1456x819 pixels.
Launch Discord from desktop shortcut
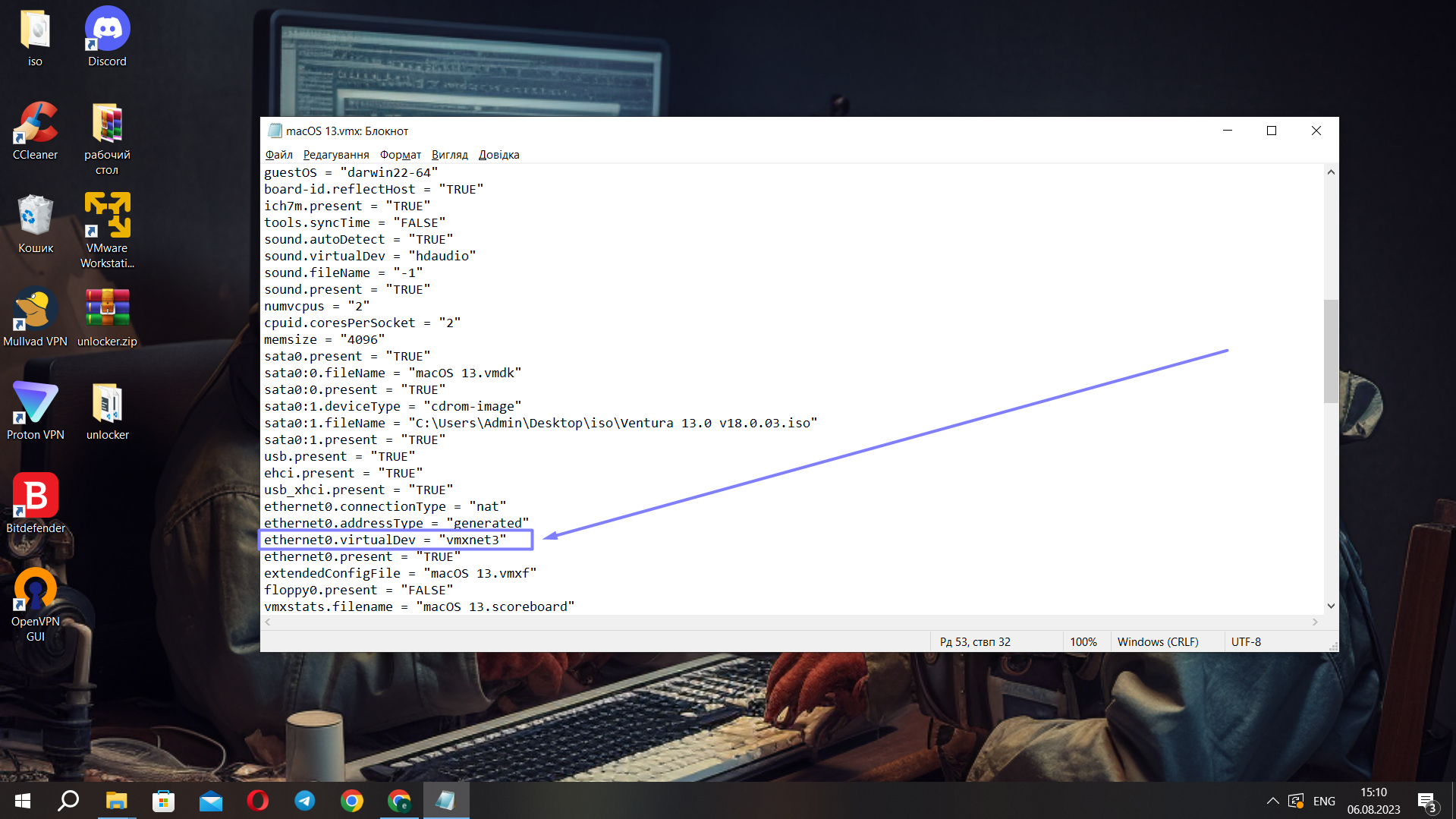coord(107,38)
